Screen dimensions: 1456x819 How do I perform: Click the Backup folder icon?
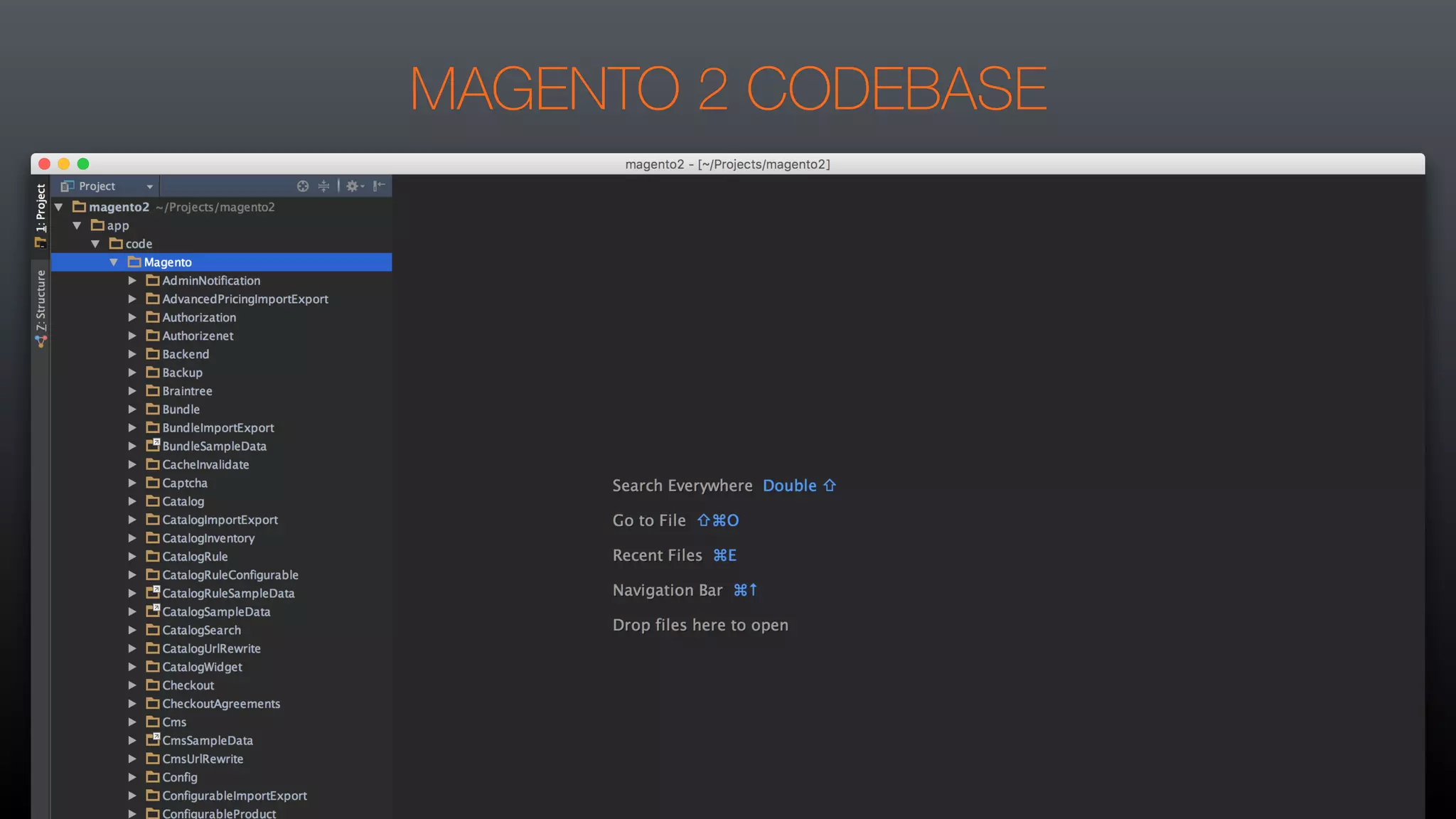point(153,372)
